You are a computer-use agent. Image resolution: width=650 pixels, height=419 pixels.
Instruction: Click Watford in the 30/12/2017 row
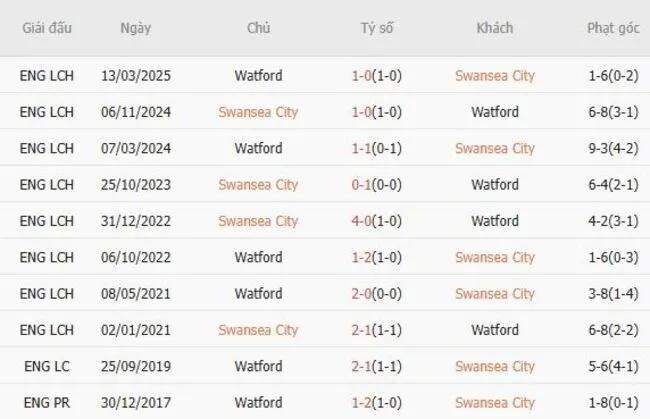tap(258, 402)
